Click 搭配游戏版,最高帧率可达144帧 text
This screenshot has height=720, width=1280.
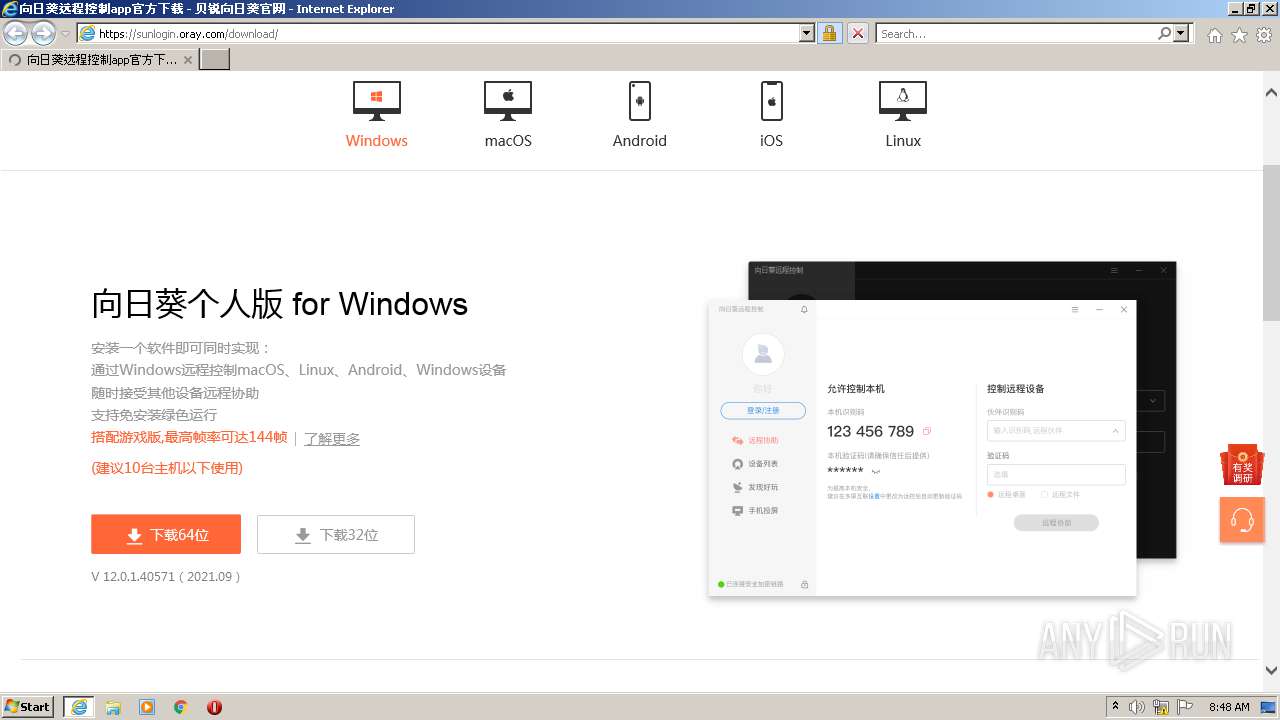click(x=189, y=437)
